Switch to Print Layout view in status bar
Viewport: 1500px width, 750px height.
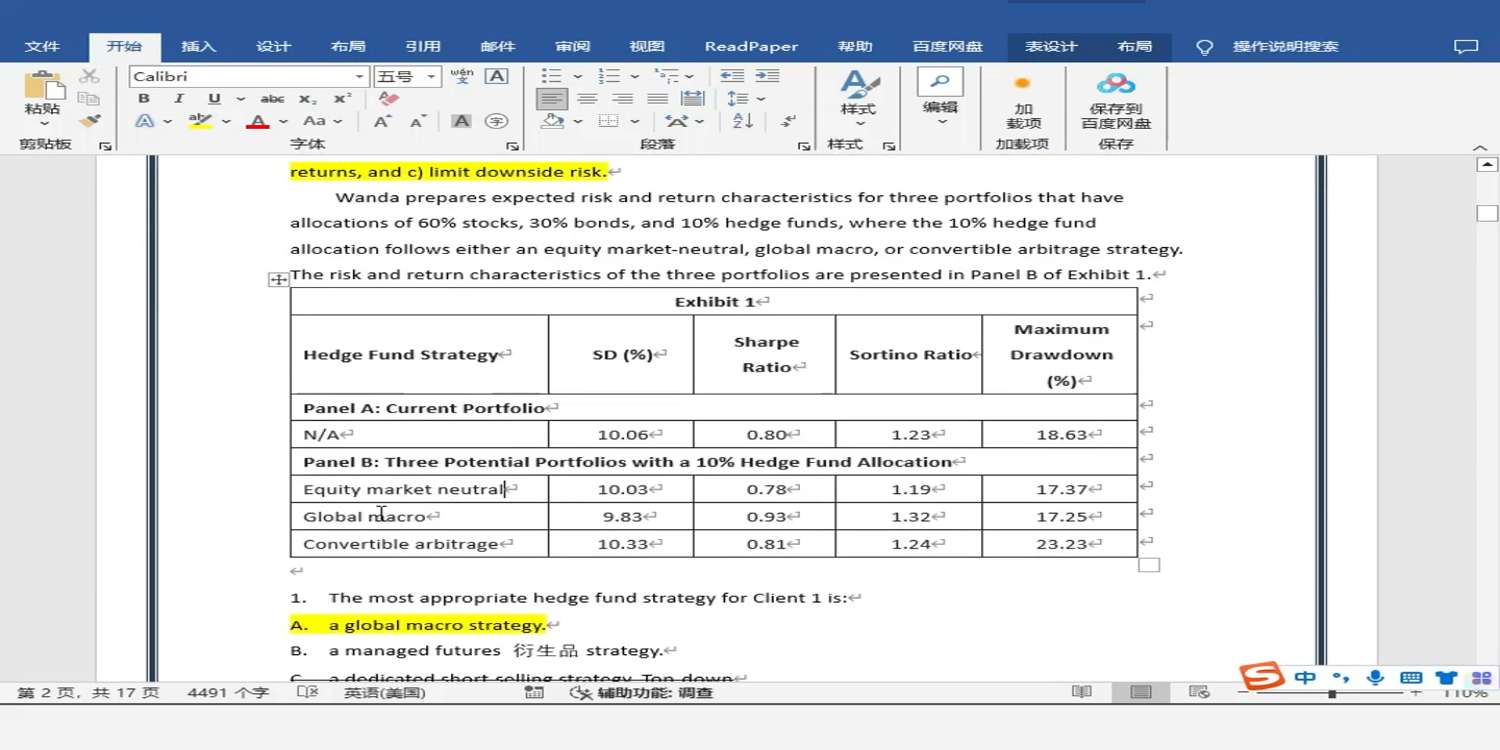click(1141, 692)
